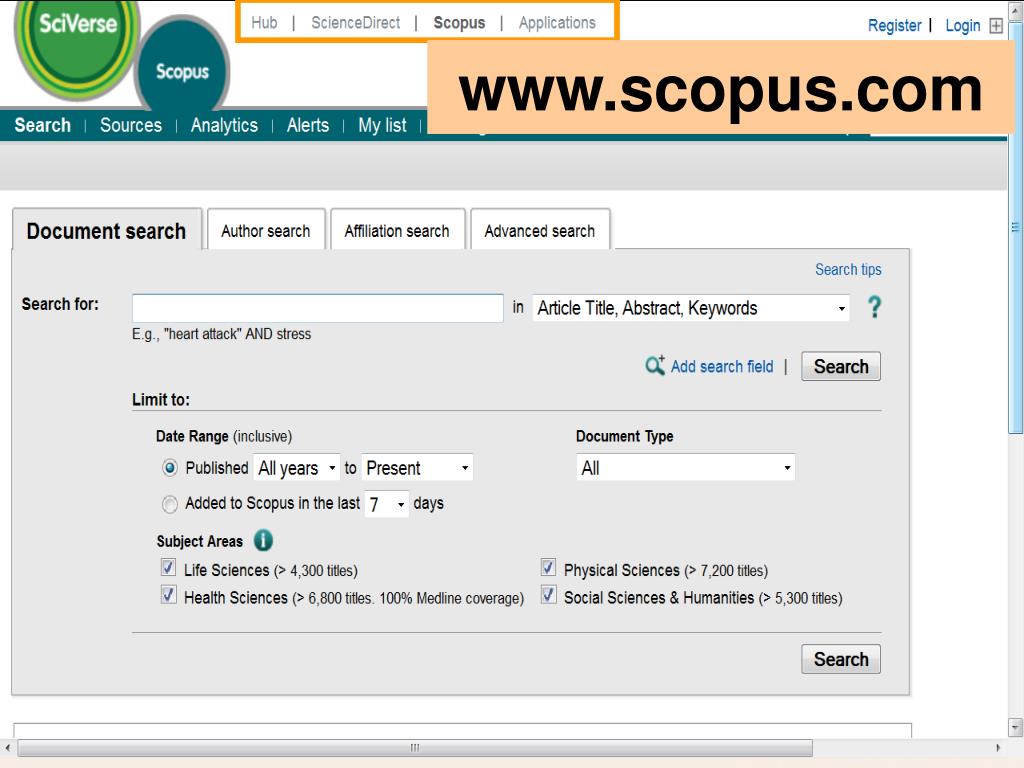Toggle the Health Sciences checkbox

pos(168,595)
